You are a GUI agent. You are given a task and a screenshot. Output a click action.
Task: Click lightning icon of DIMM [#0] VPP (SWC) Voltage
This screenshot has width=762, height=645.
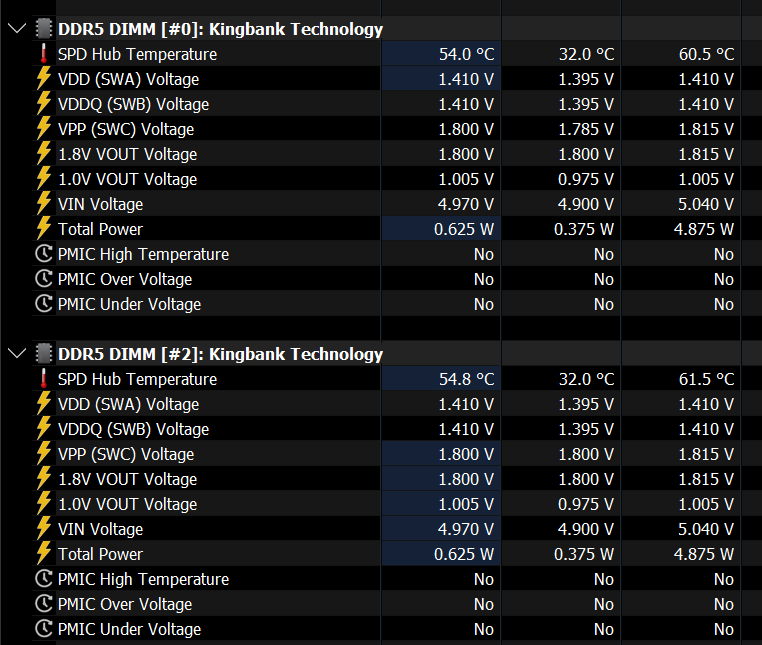click(44, 129)
